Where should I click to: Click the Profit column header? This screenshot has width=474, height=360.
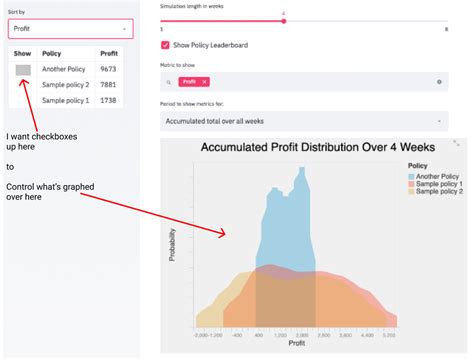109,53
